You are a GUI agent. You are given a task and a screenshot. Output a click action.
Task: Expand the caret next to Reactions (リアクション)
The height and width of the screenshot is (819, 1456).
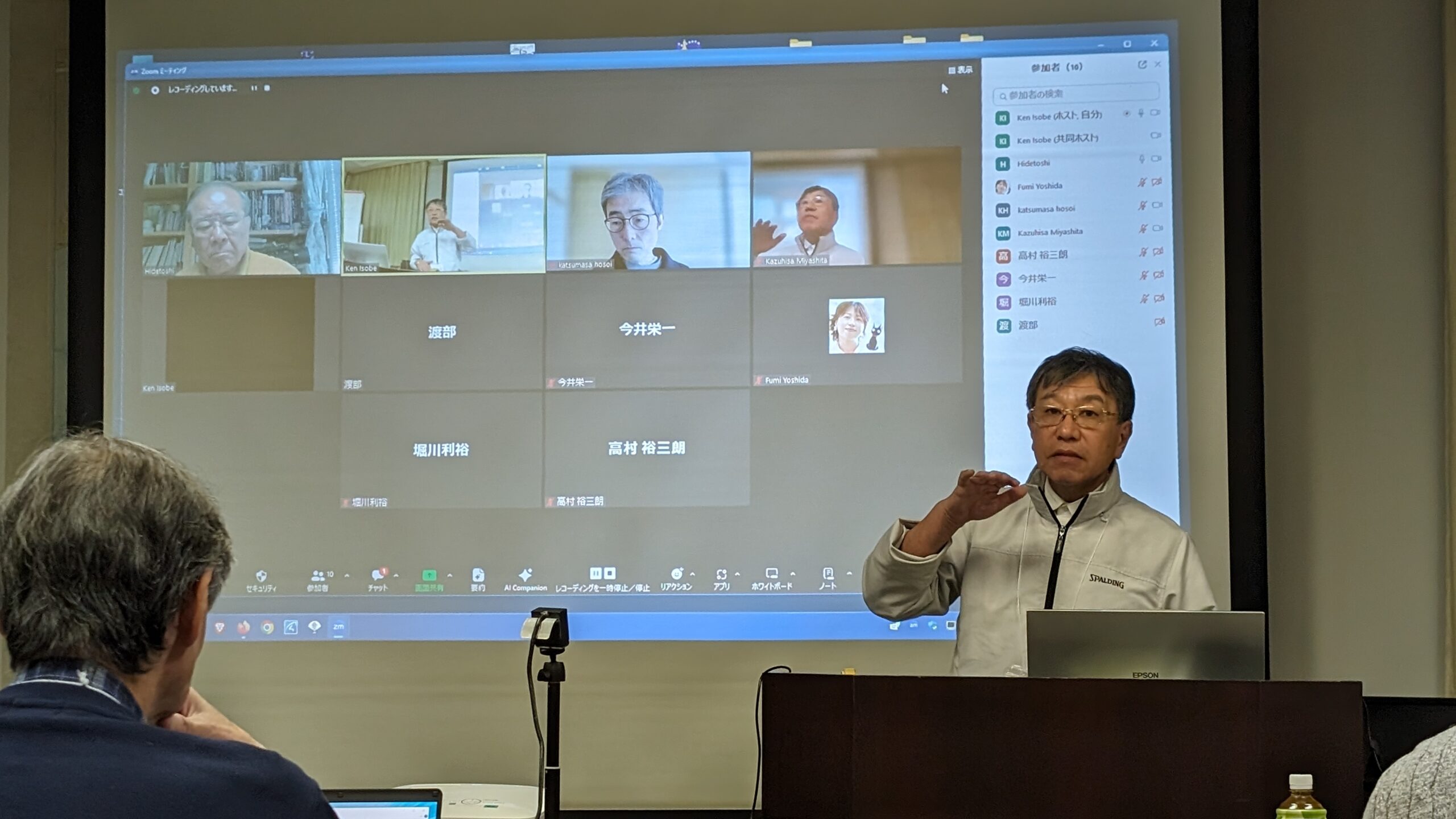[x=692, y=574]
